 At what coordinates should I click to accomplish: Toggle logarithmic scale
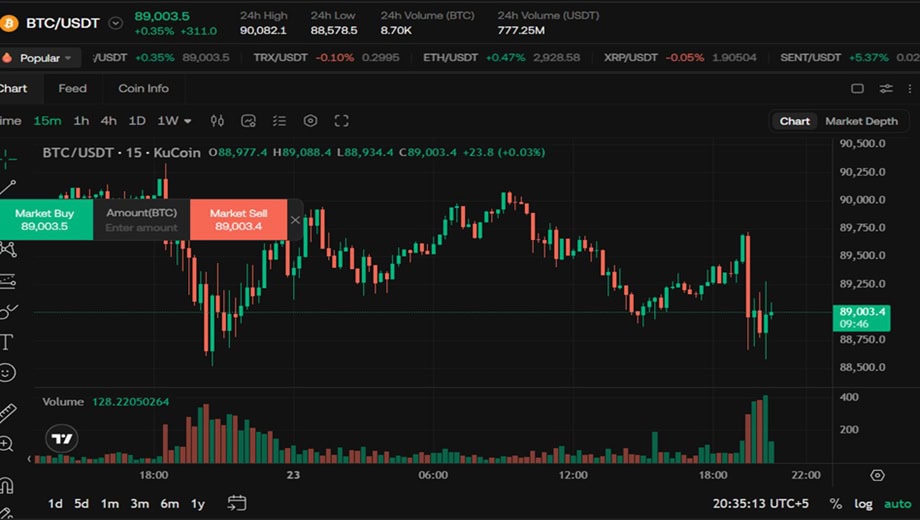tap(863, 504)
